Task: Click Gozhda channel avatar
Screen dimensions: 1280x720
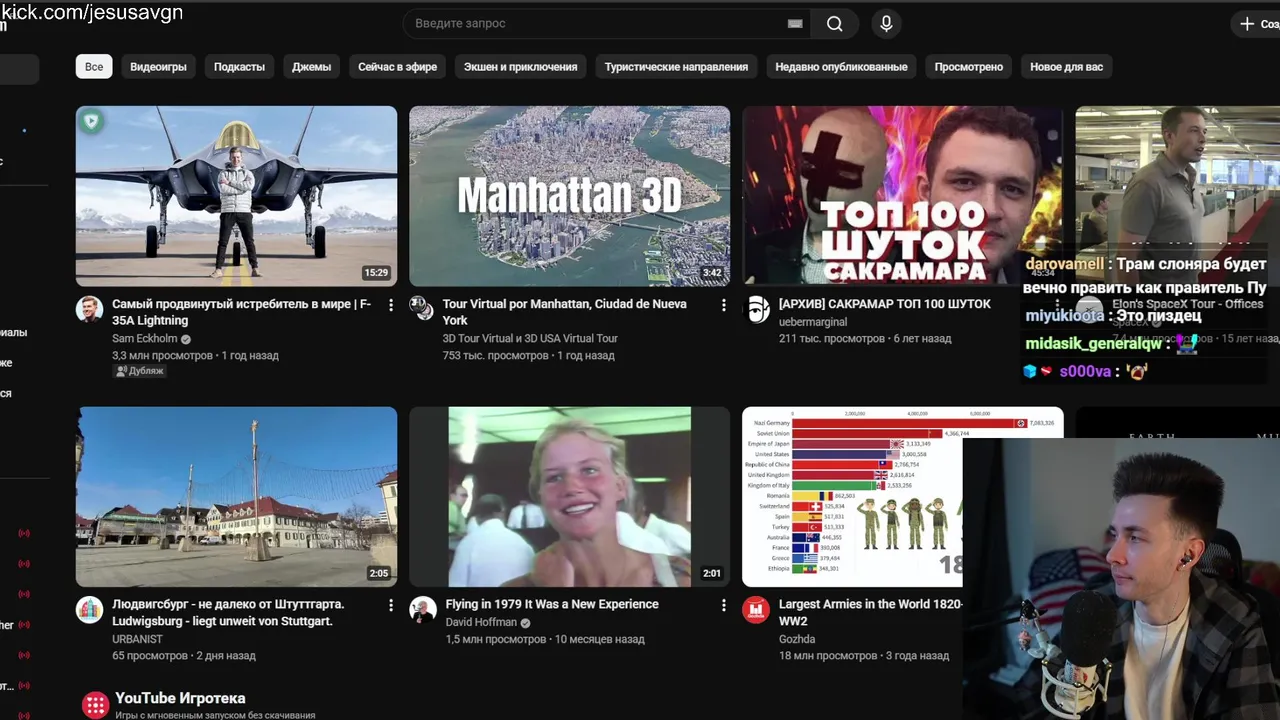Action: pos(756,609)
